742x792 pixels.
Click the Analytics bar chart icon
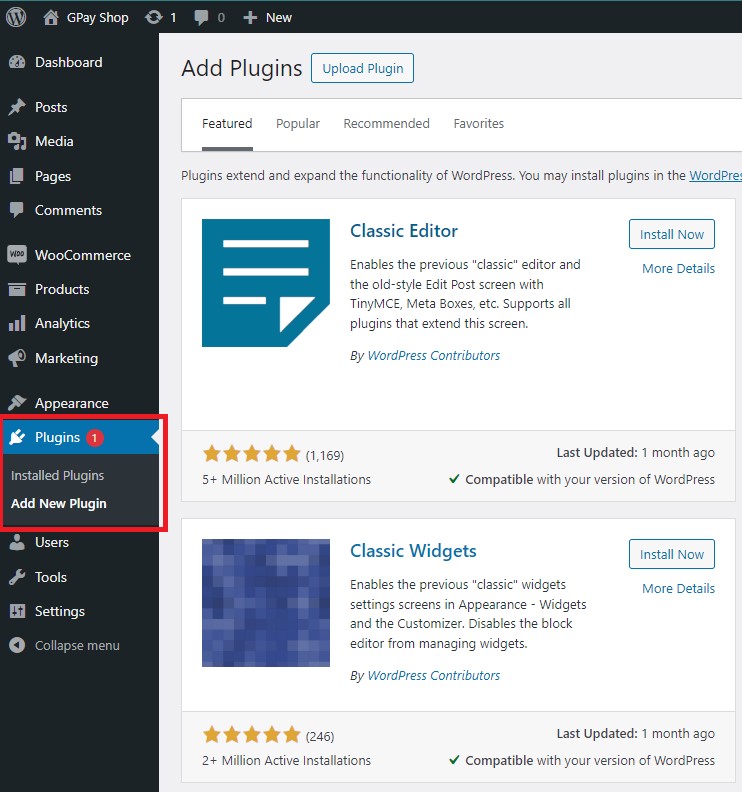pos(17,323)
